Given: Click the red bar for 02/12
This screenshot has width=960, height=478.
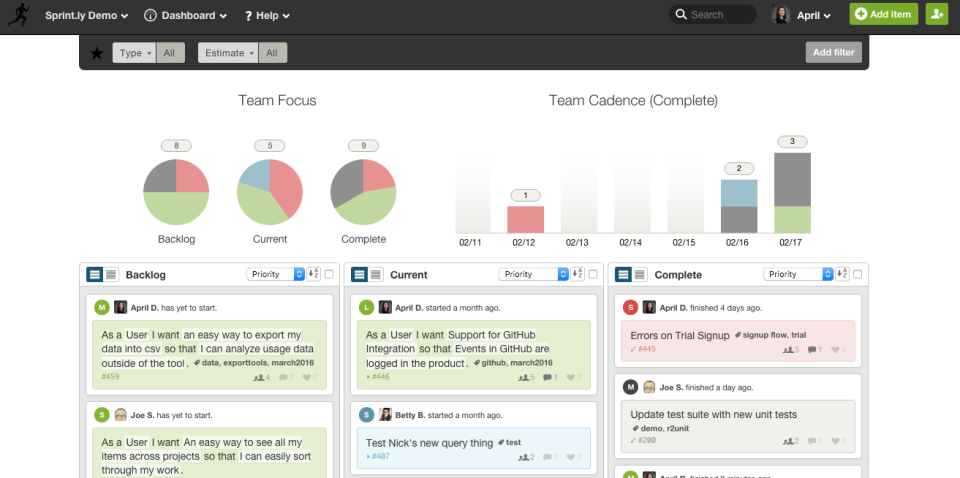Looking at the screenshot, I should [x=525, y=219].
